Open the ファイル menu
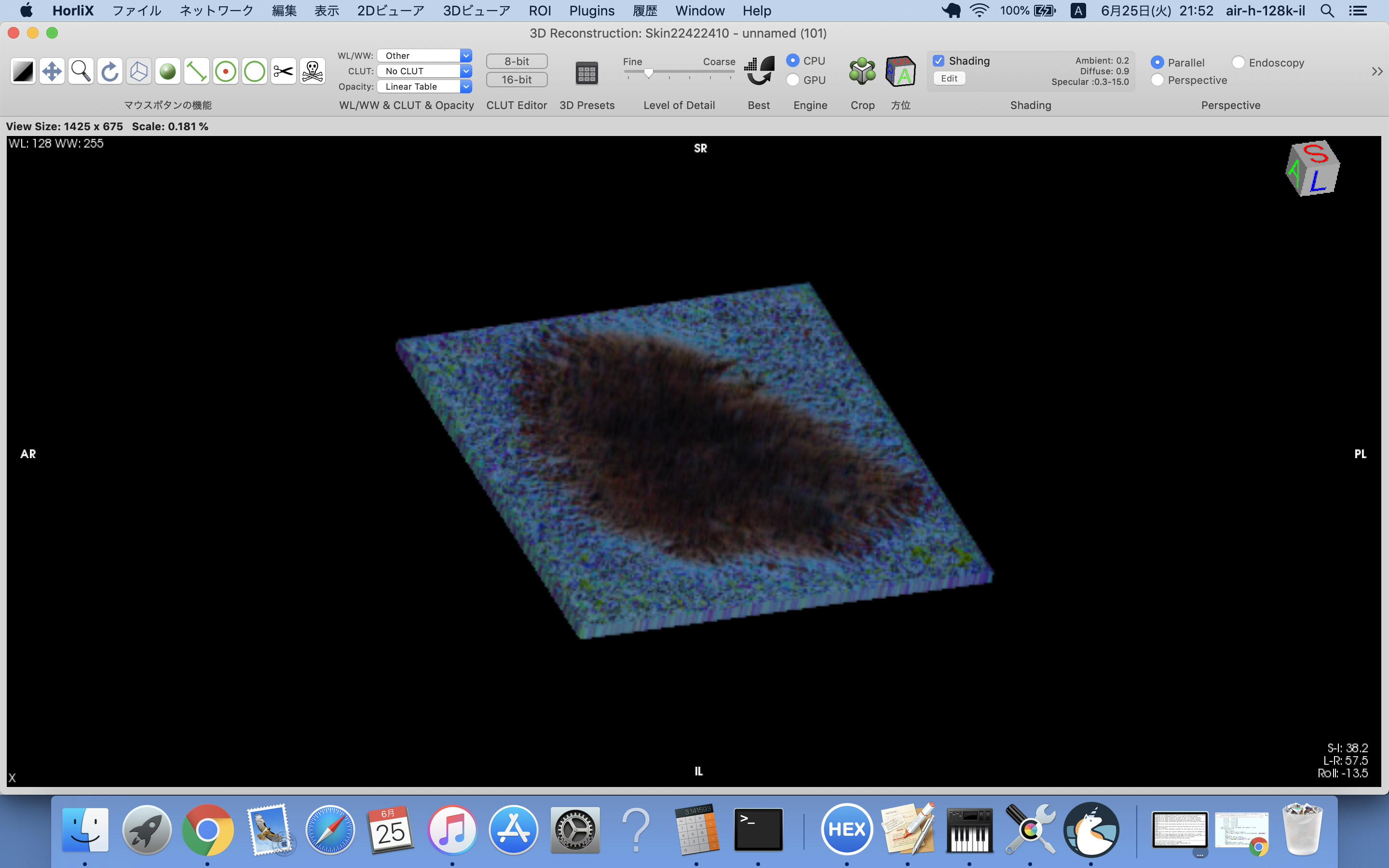This screenshot has width=1389, height=868. click(136, 11)
